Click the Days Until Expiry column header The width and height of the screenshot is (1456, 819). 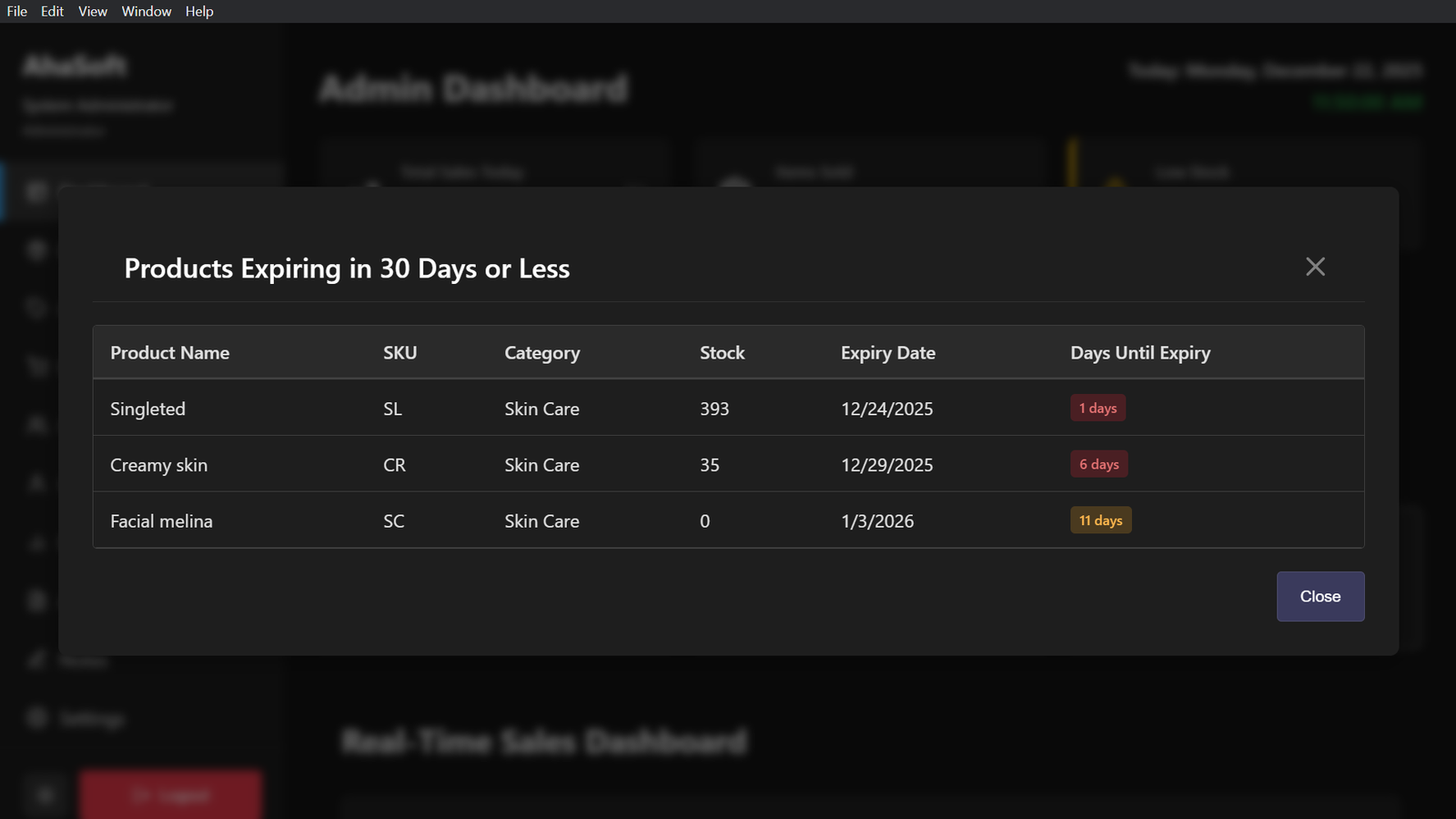[x=1140, y=353]
